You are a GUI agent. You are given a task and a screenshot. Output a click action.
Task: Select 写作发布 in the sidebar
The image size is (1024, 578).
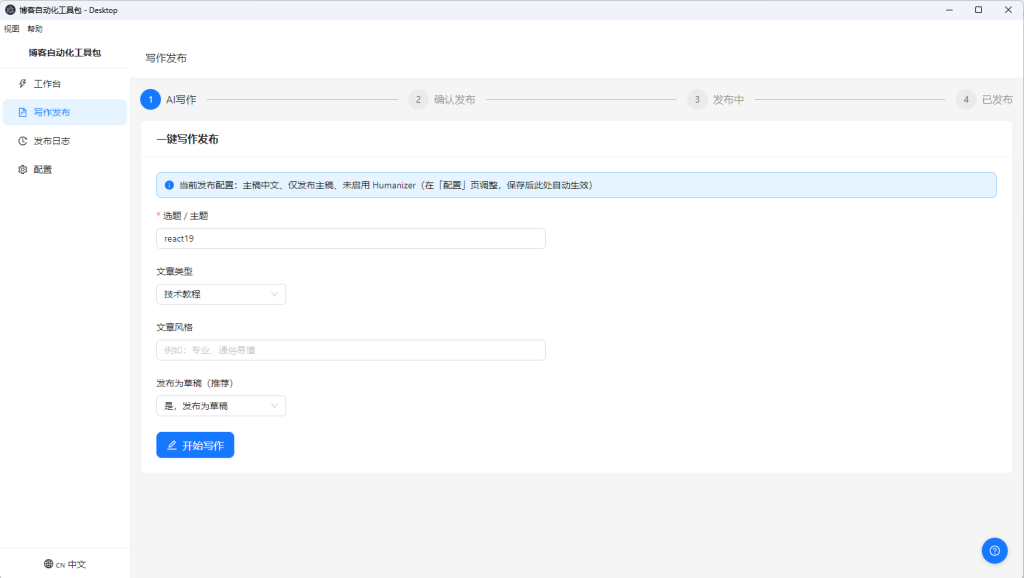coord(65,112)
